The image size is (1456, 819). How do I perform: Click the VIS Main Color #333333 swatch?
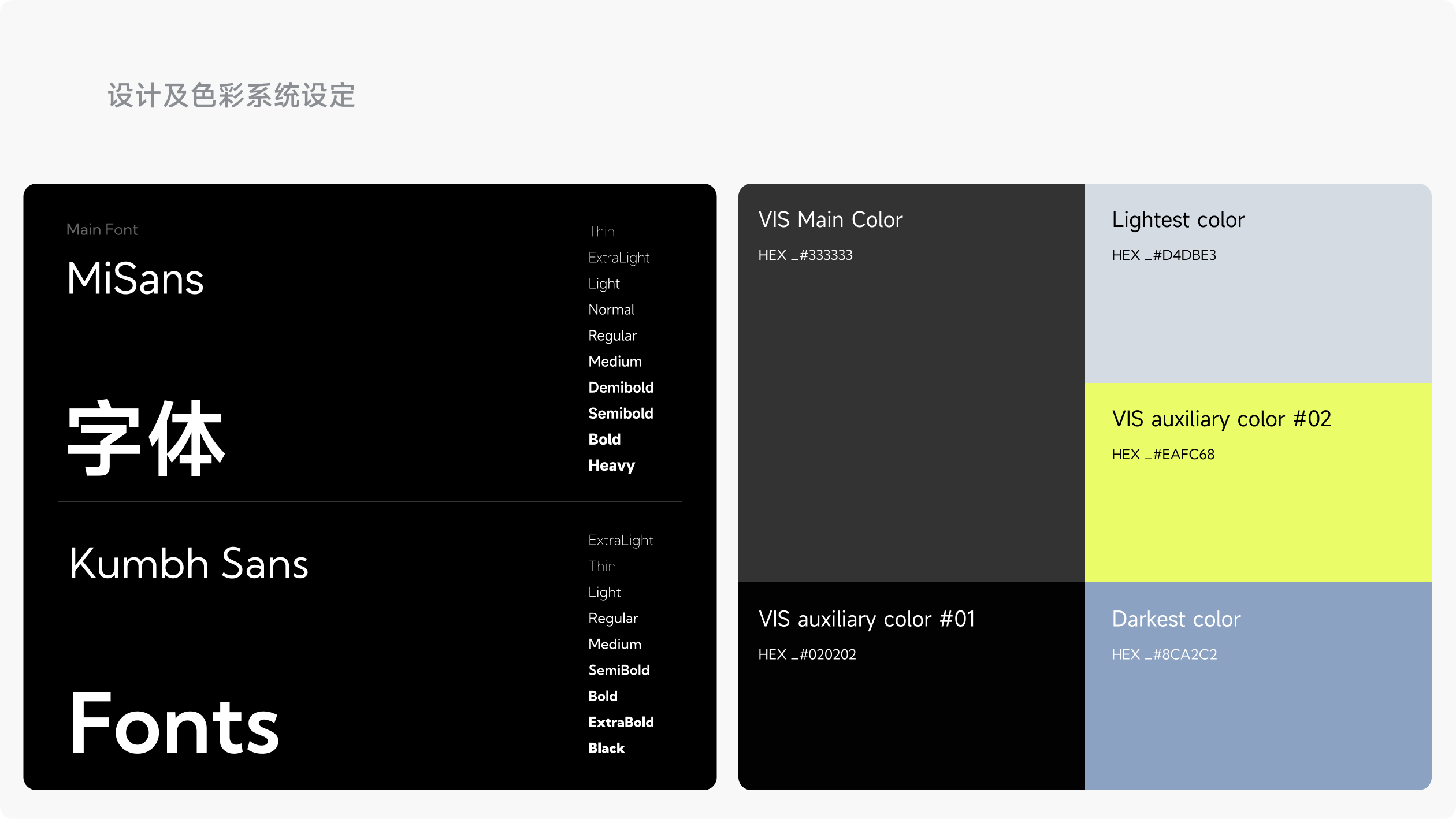(x=911, y=404)
